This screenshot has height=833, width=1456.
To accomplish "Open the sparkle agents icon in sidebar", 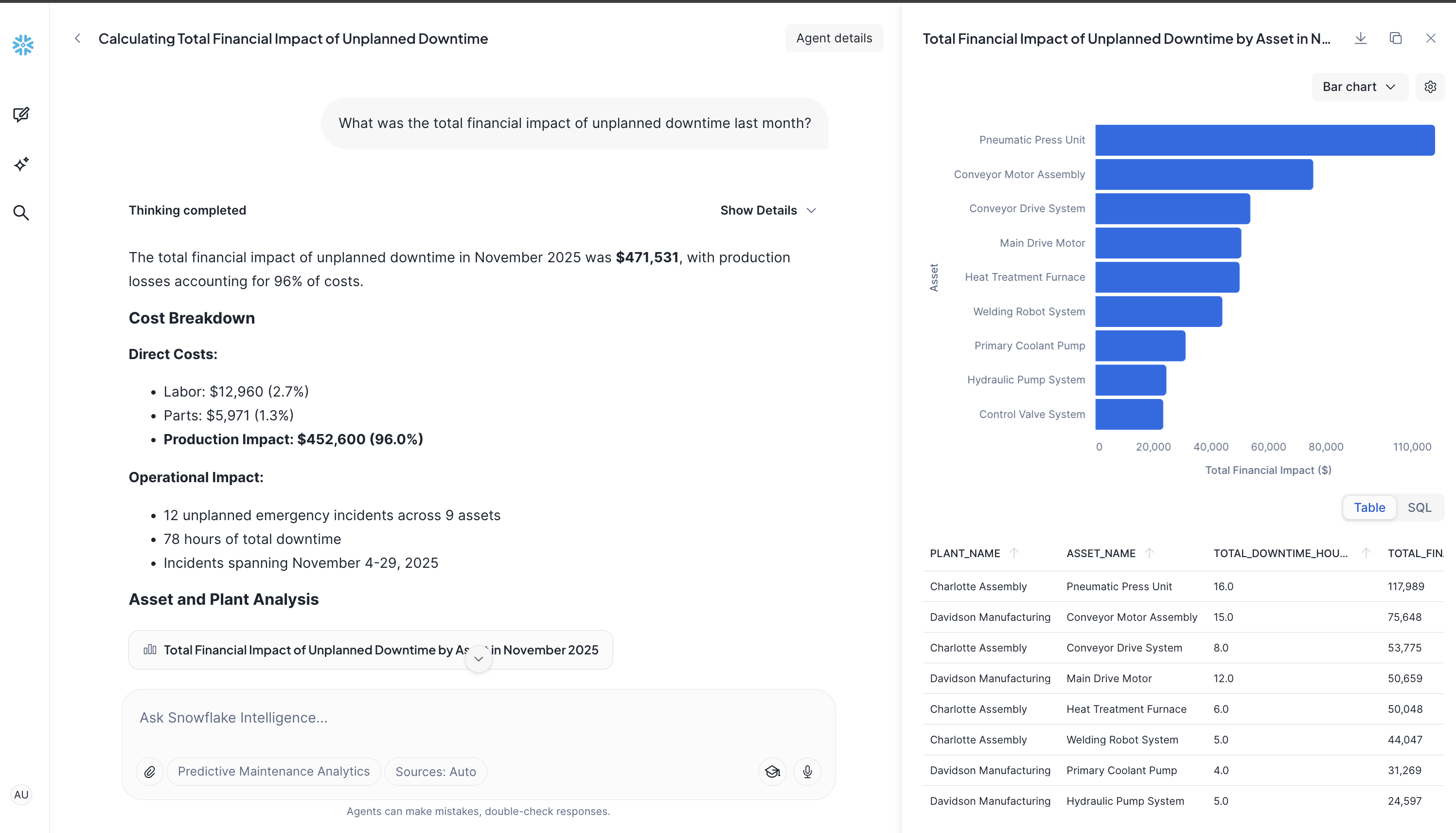I will (21, 164).
